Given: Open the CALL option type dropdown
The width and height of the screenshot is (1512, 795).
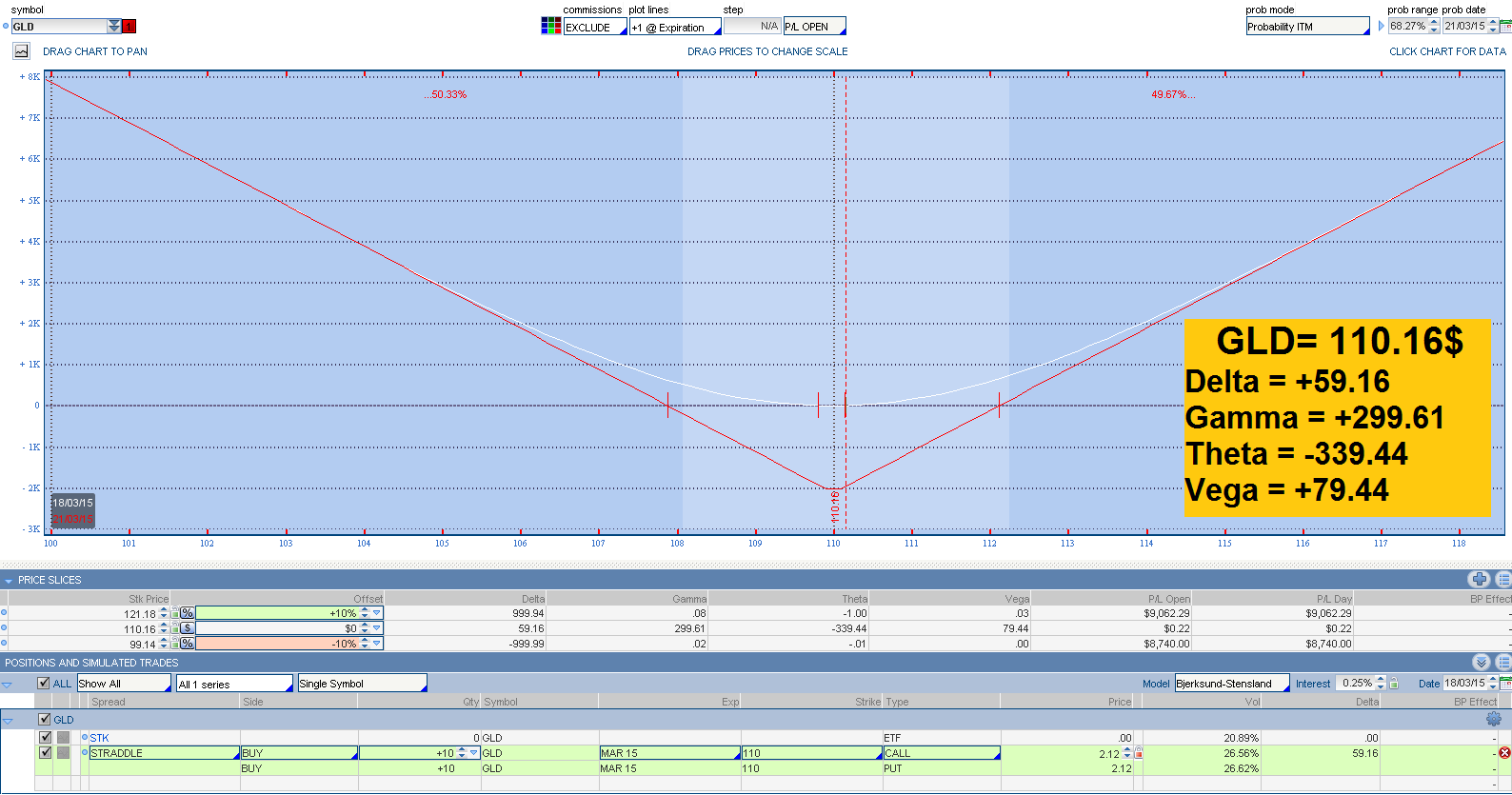Looking at the screenshot, I should (942, 753).
